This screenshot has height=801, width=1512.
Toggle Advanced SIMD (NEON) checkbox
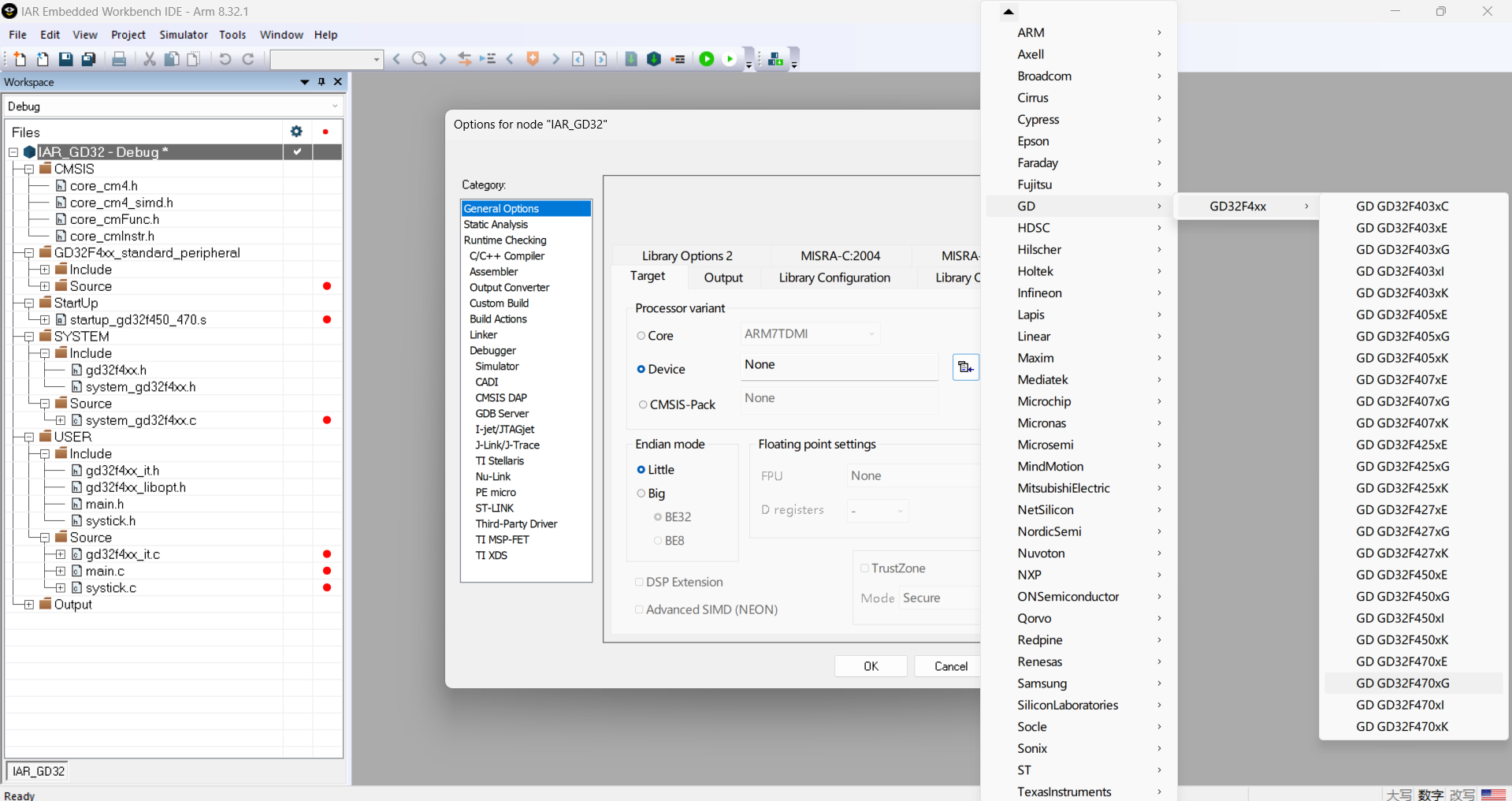click(x=639, y=609)
